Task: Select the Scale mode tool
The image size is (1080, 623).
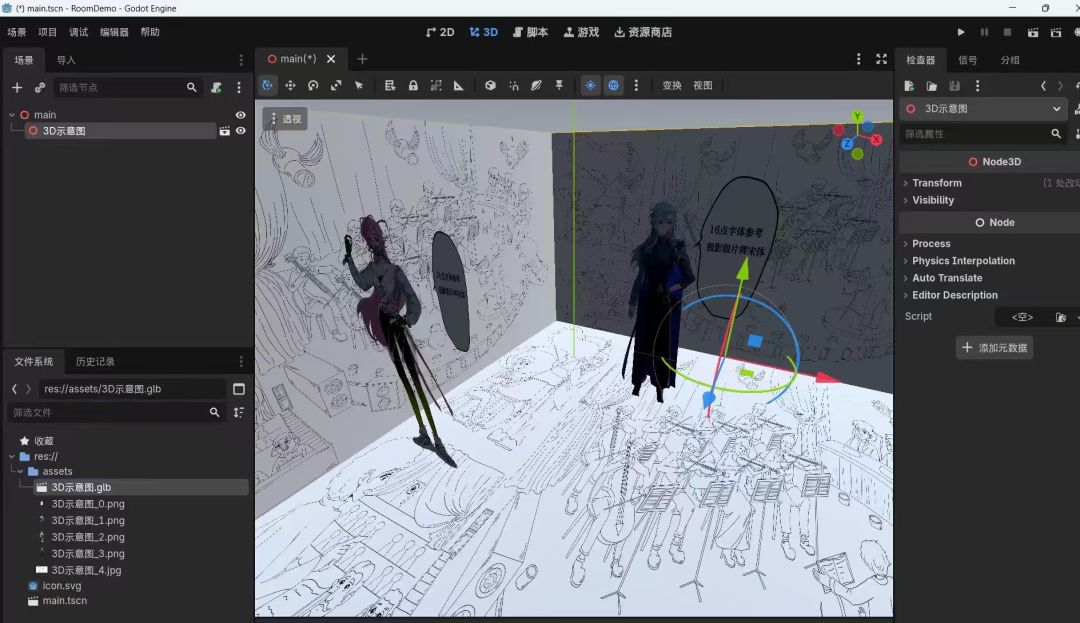Action: [336, 85]
